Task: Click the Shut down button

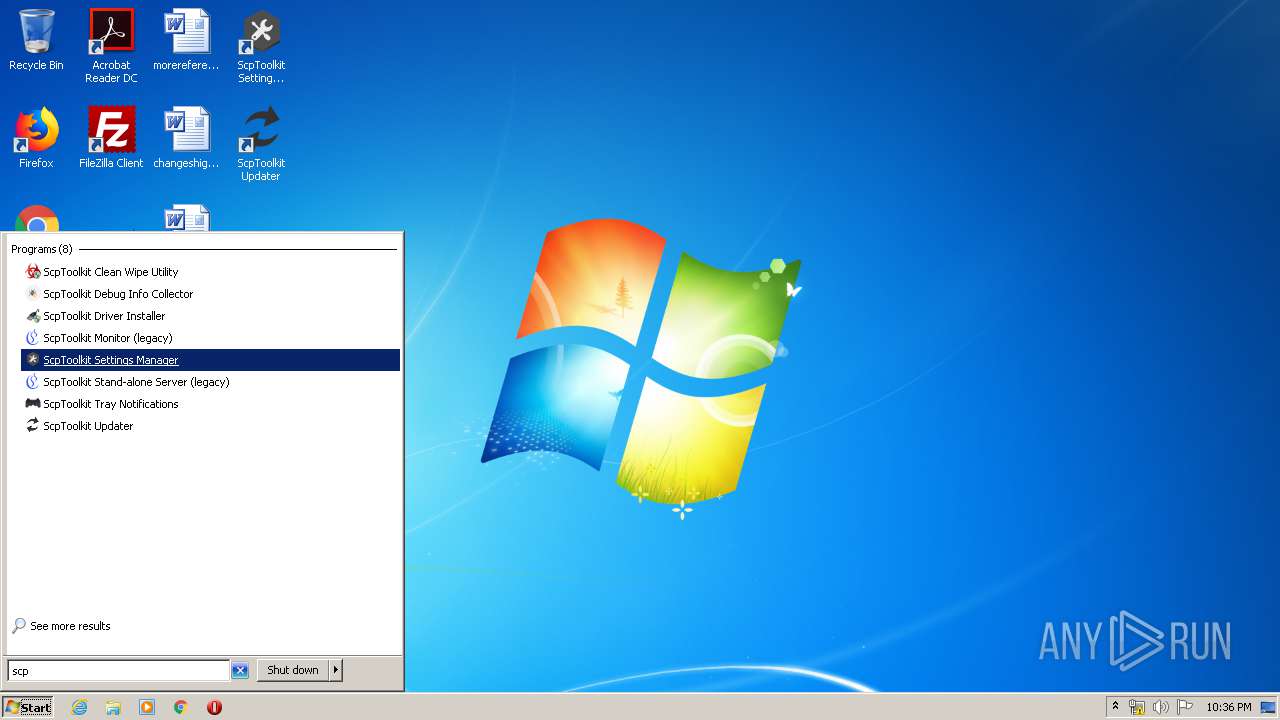Action: pos(293,670)
